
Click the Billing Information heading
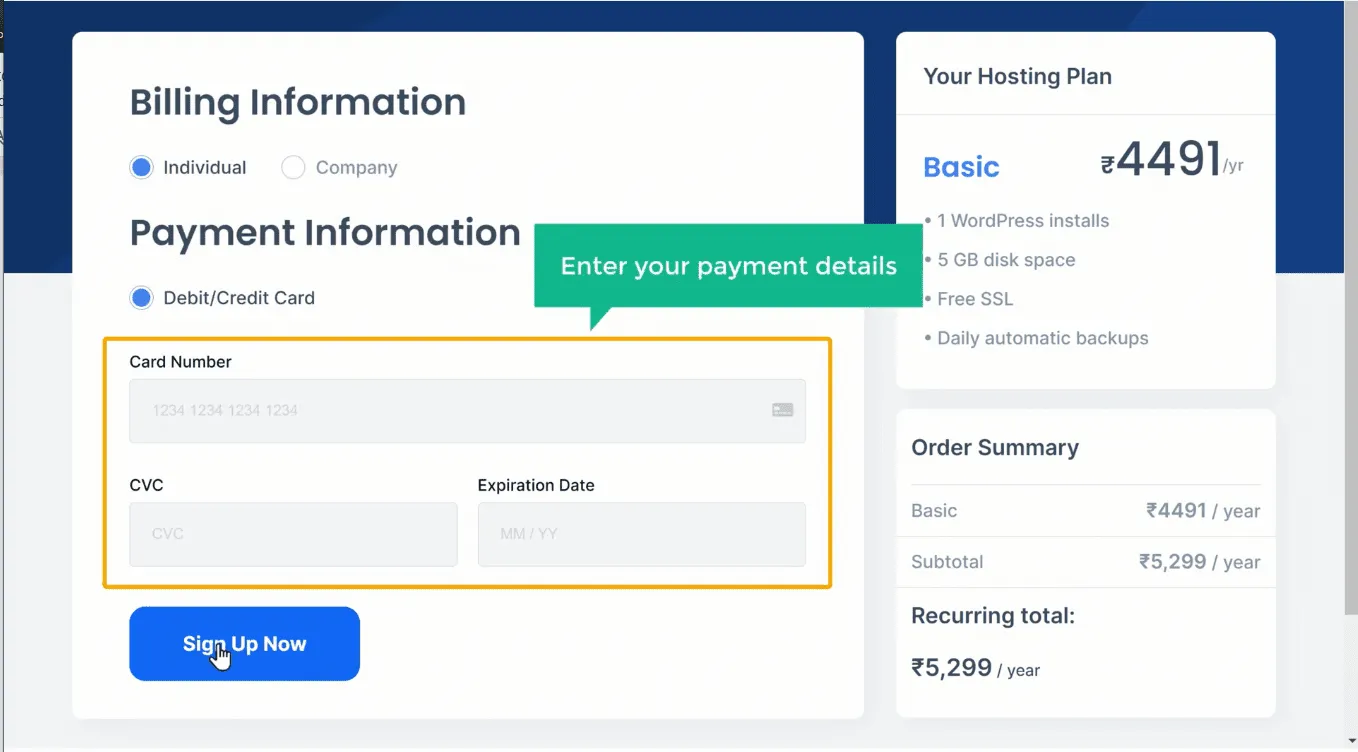[298, 102]
